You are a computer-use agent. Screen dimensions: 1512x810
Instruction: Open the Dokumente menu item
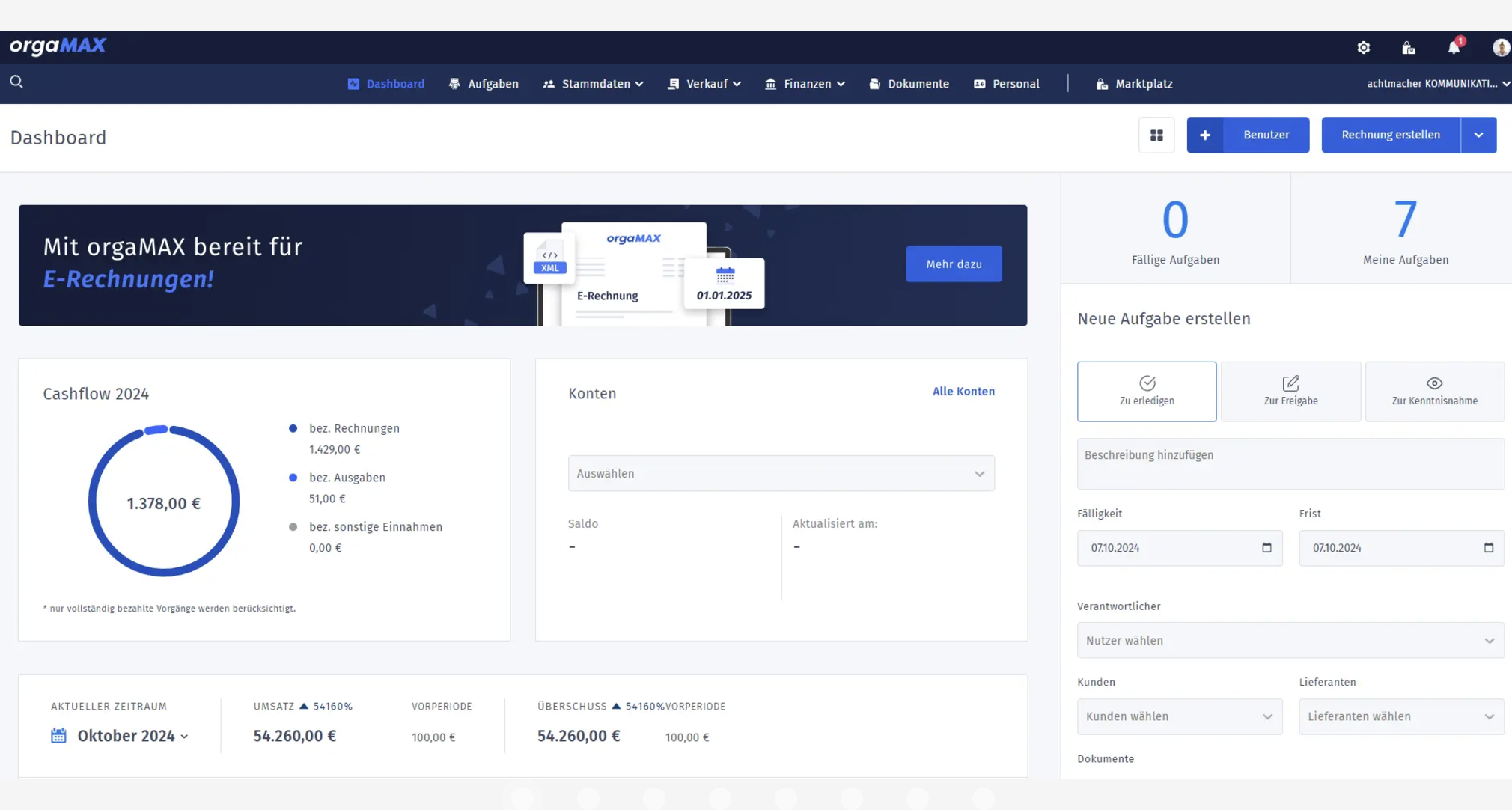click(x=909, y=84)
